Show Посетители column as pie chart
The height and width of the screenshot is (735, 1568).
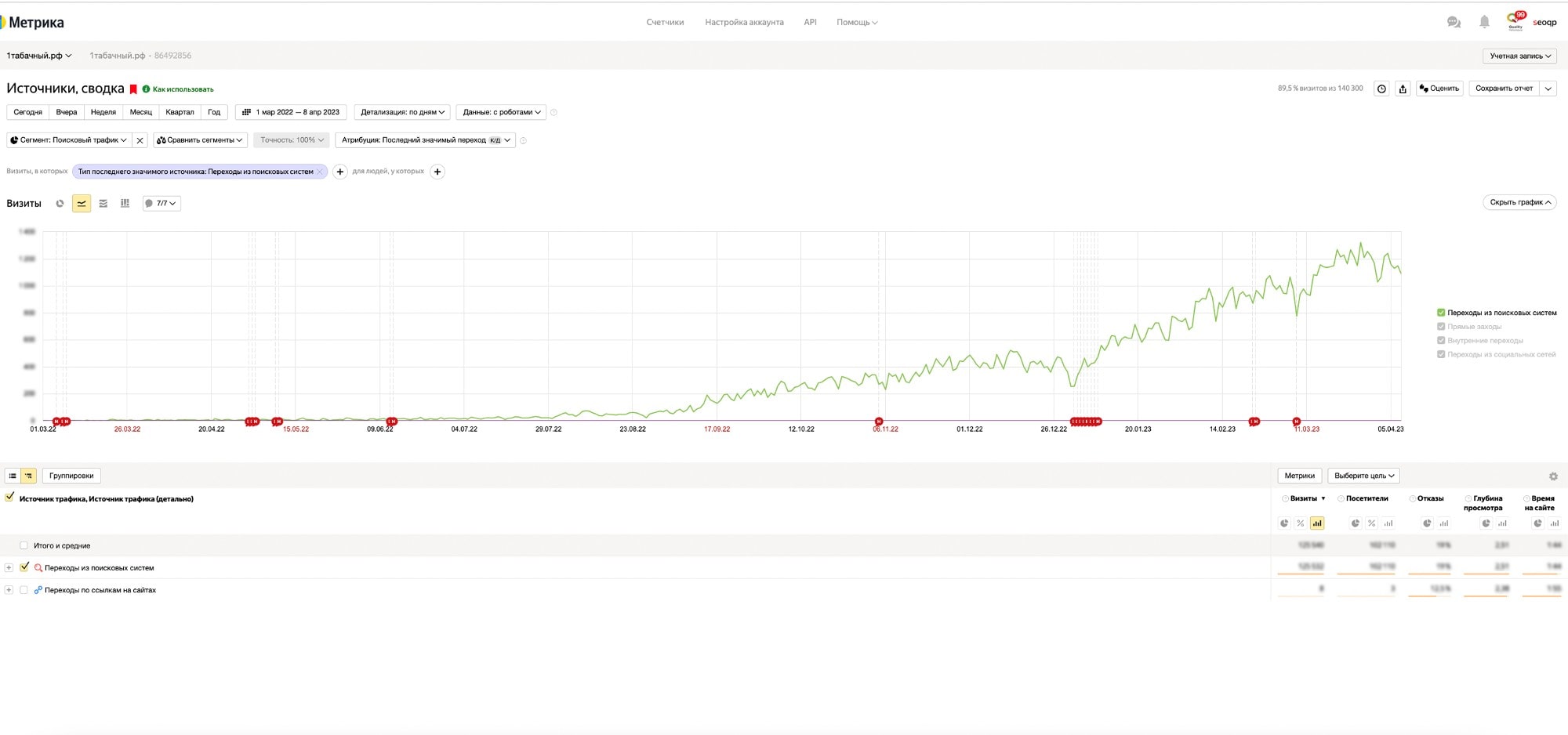(1356, 523)
